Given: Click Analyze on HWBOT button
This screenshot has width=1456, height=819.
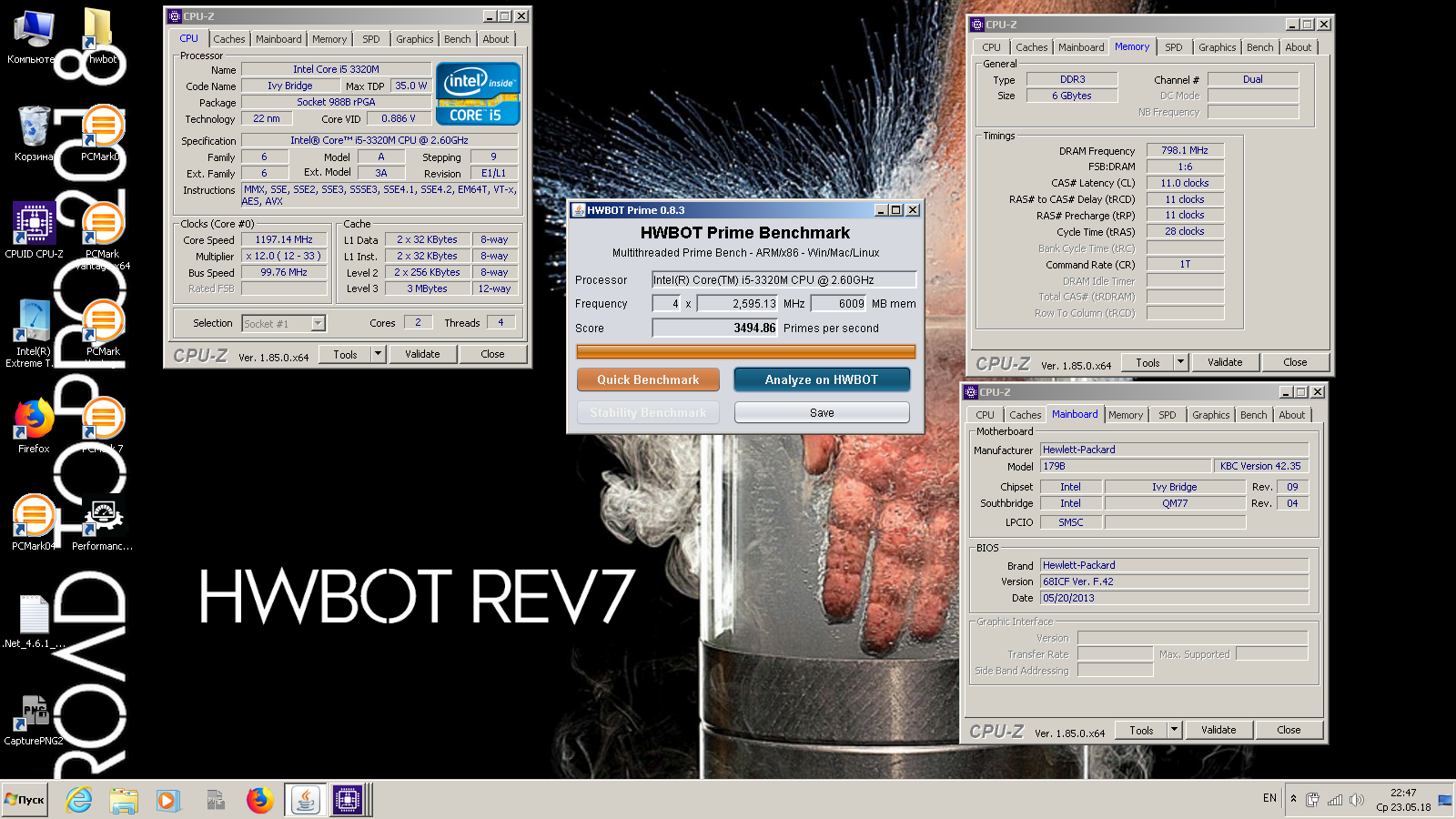Looking at the screenshot, I should tap(822, 379).
